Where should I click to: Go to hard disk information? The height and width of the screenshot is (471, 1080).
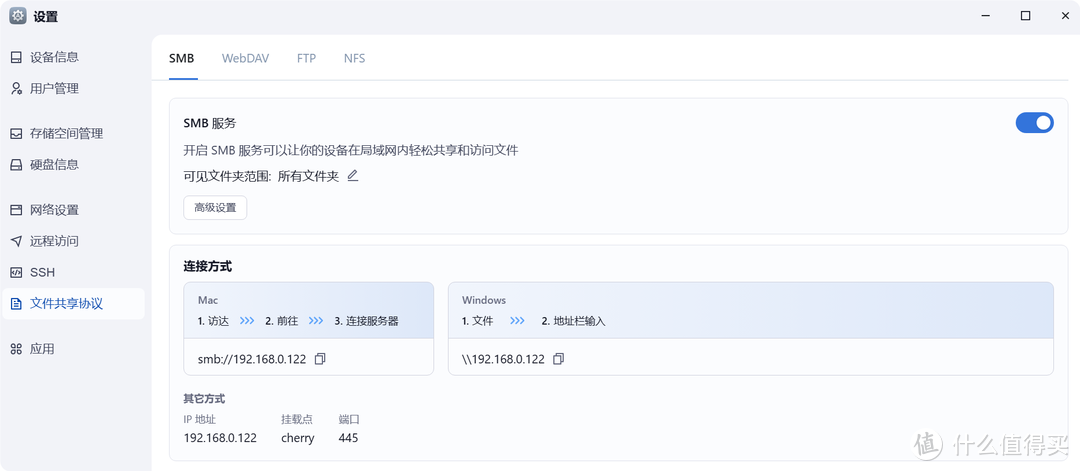tap(54, 165)
